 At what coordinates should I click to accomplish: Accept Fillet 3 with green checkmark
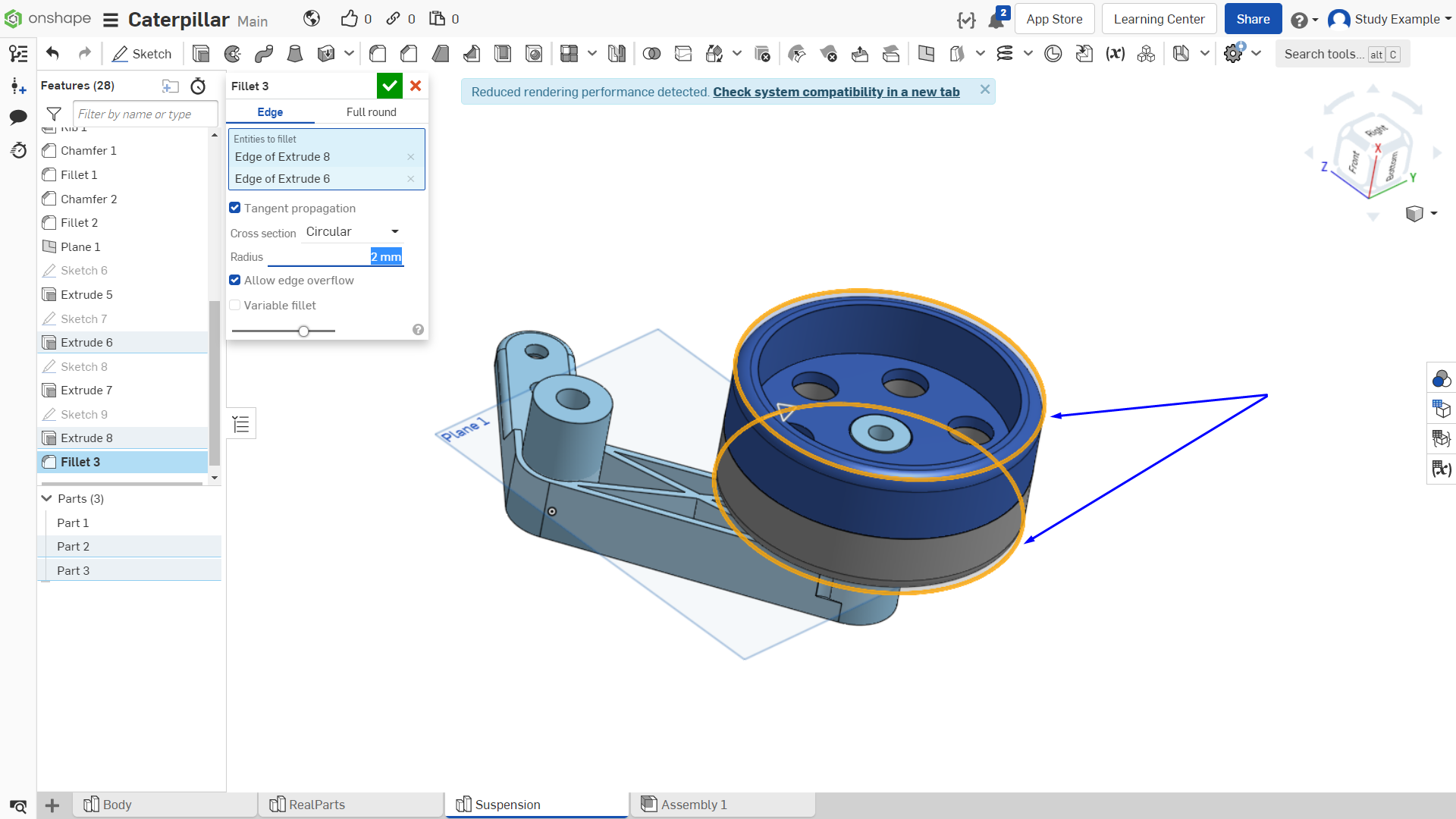(389, 86)
